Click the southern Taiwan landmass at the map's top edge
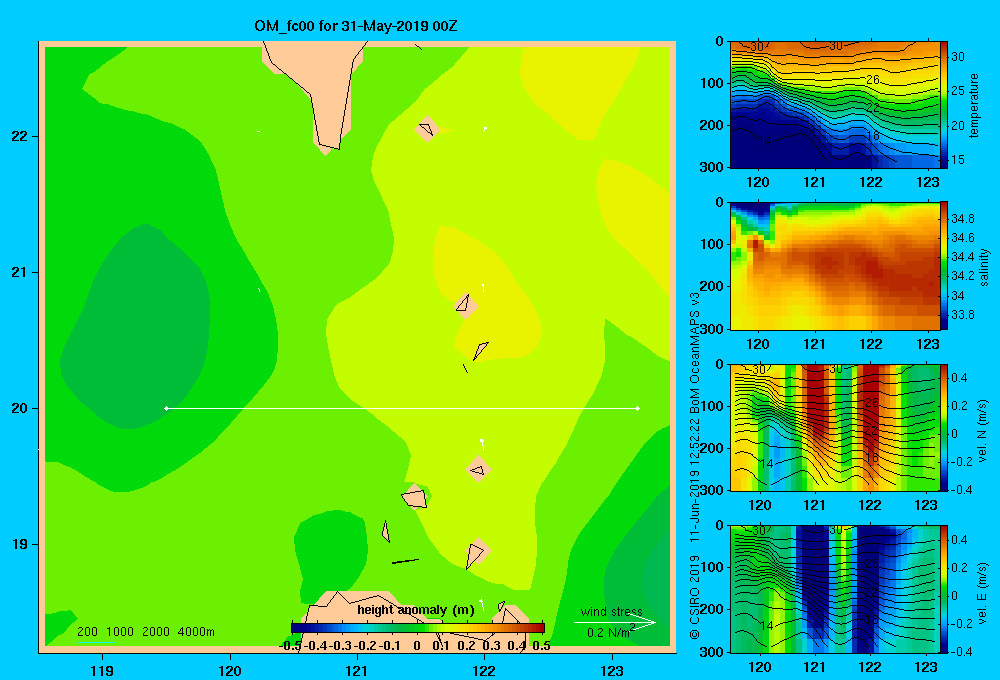 (x=322, y=89)
